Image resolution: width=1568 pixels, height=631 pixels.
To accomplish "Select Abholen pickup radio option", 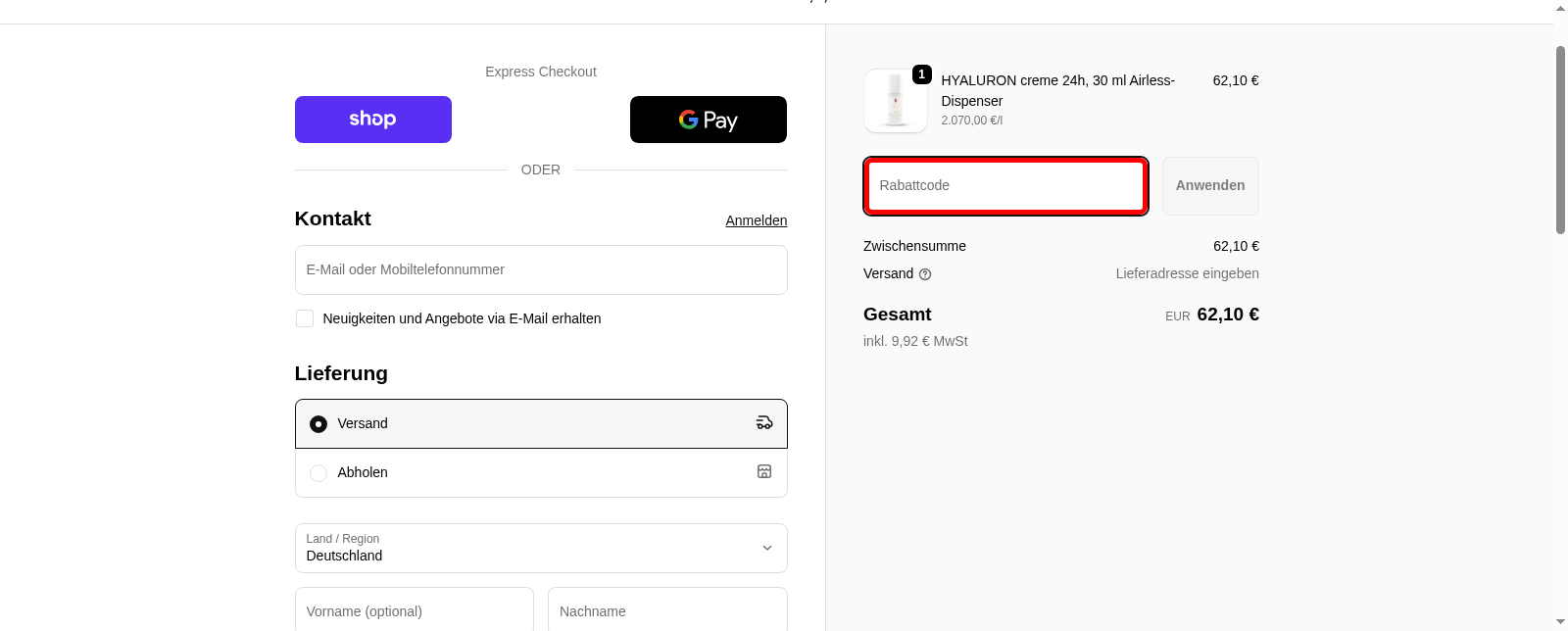I will [x=318, y=473].
